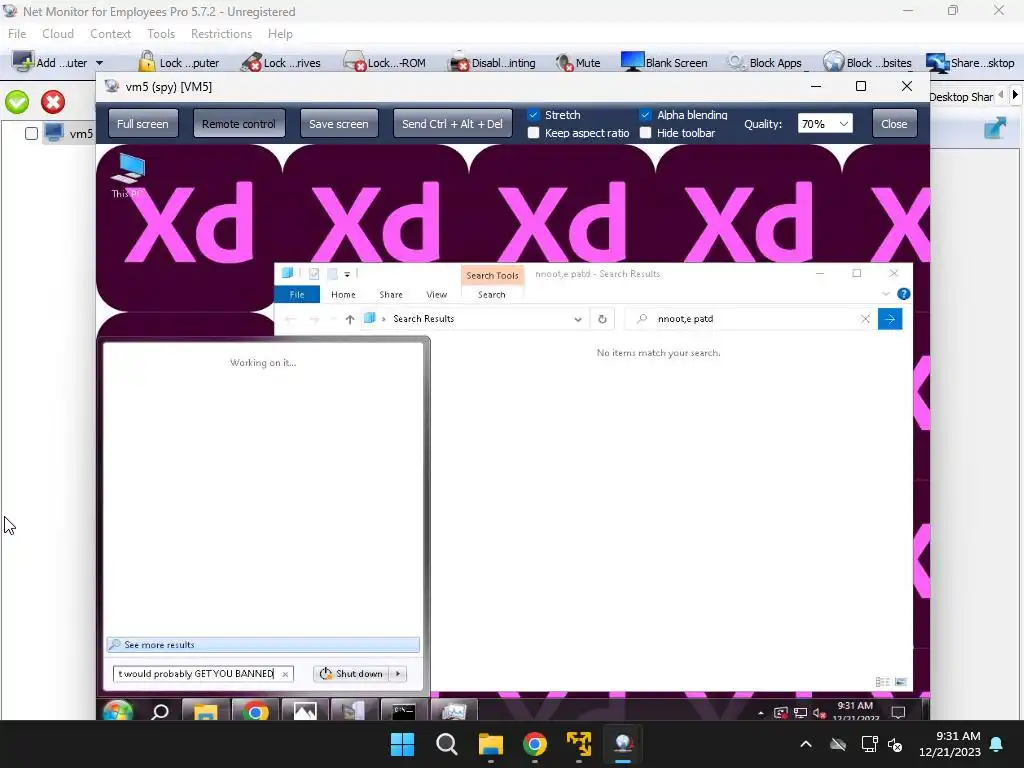
Task: Open the Restrictions menu
Action: 221,34
